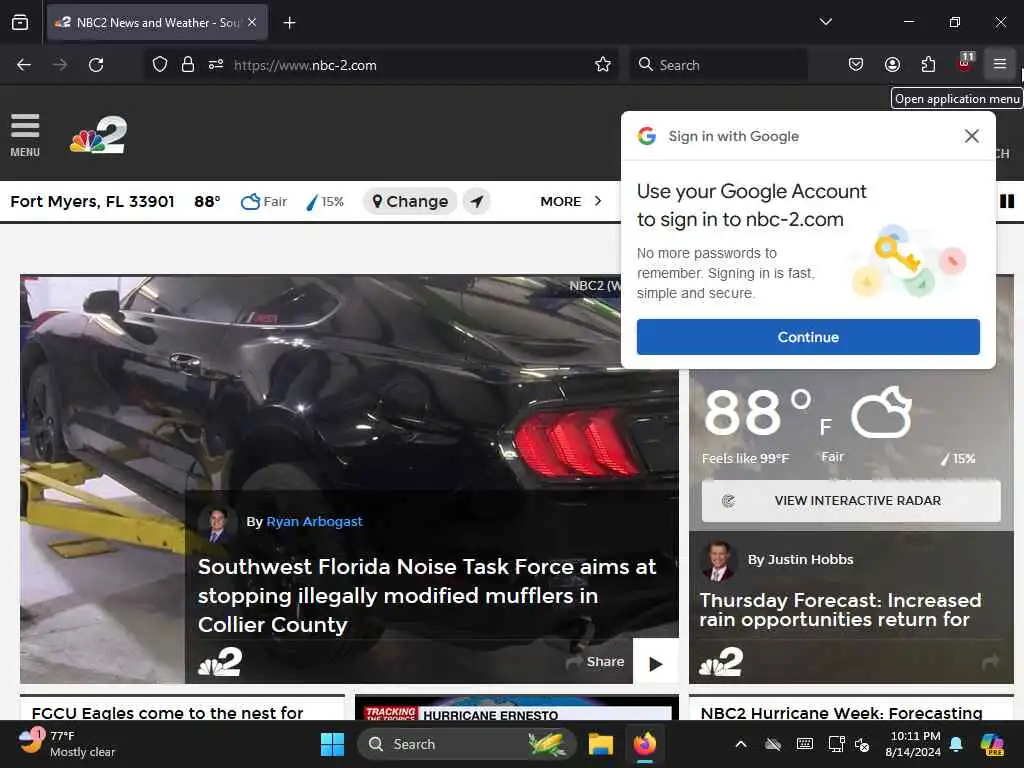The image size is (1024, 768).
Task: Open the Ryan Arbogast author link
Action: 314,521
